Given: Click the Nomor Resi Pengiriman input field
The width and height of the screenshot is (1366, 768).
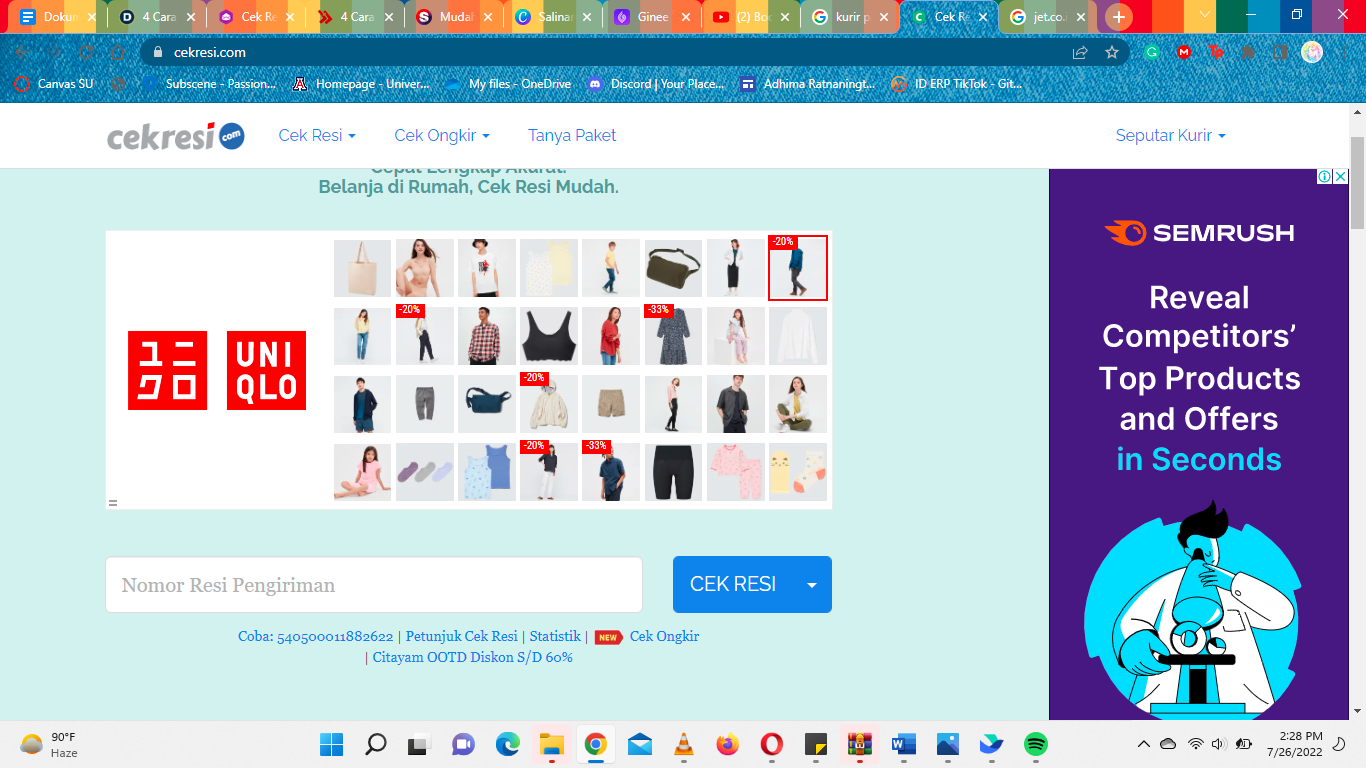Looking at the screenshot, I should point(374,585).
